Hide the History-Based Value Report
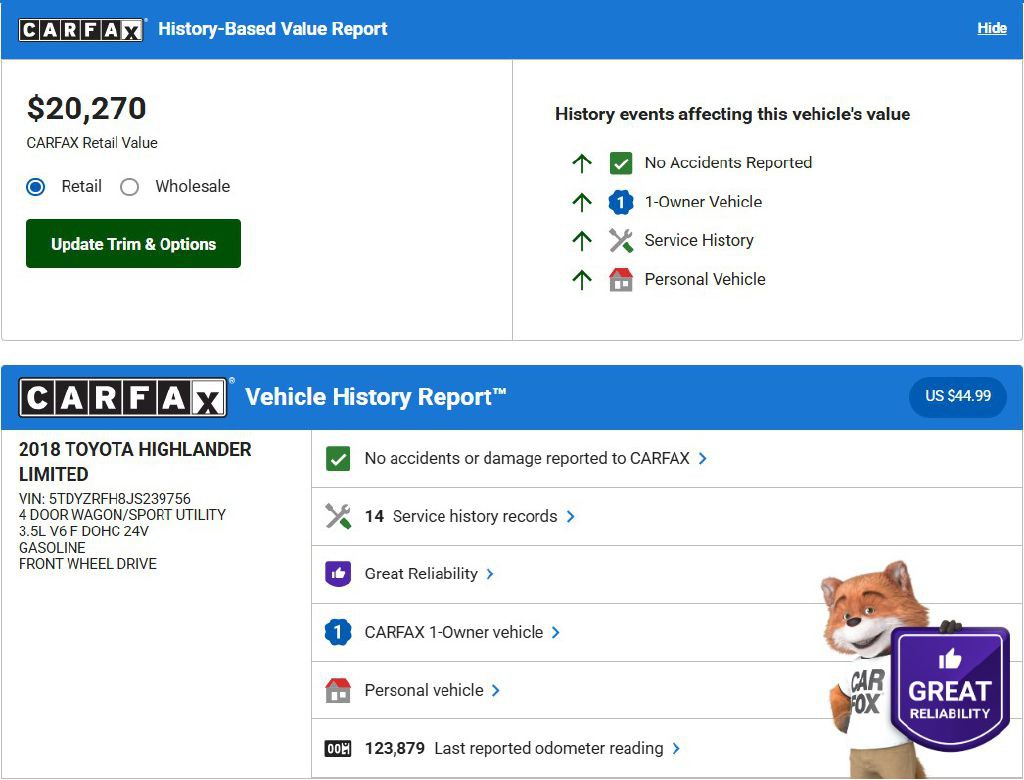 991,28
